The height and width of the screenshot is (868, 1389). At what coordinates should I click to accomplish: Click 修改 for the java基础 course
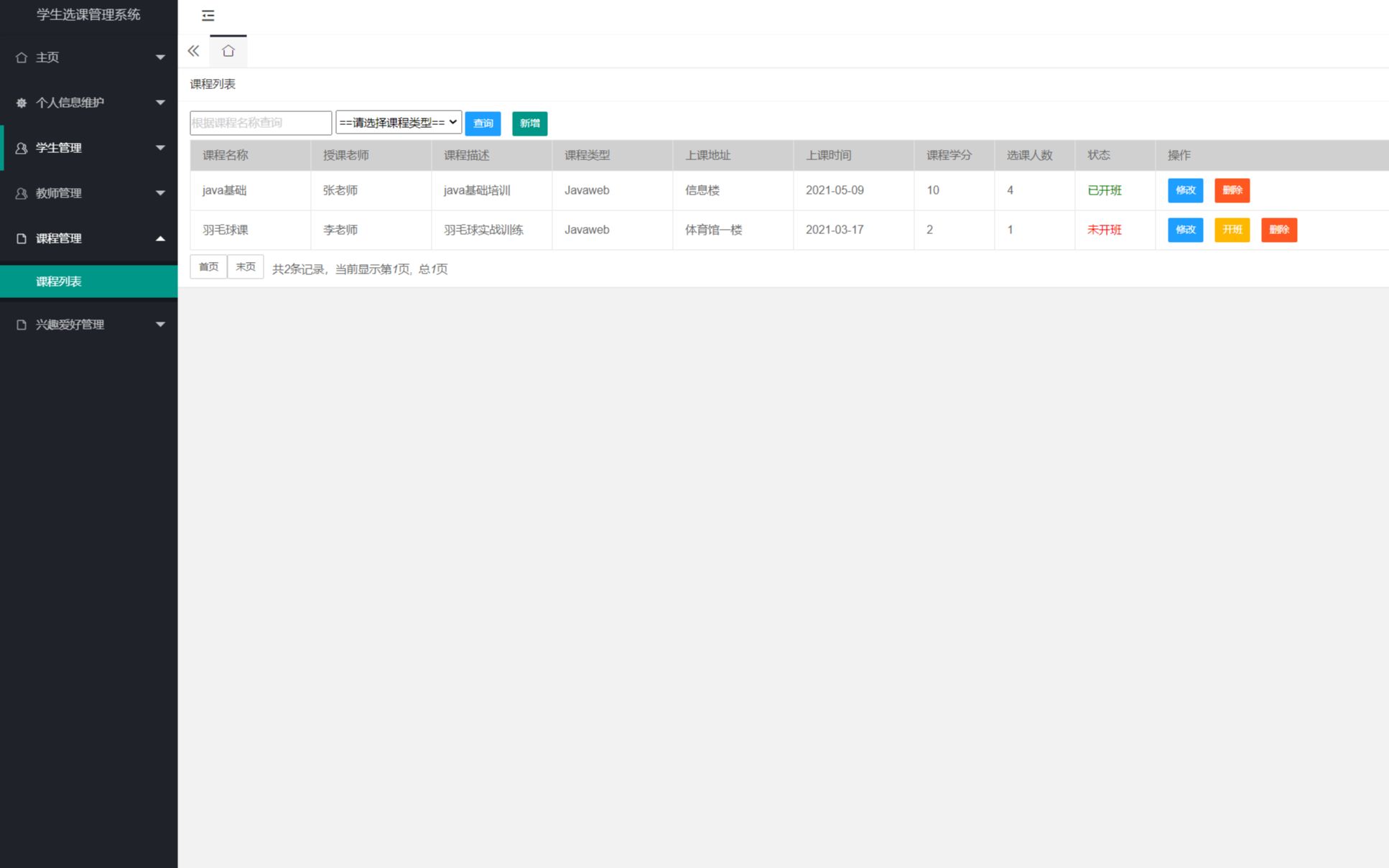(x=1186, y=190)
